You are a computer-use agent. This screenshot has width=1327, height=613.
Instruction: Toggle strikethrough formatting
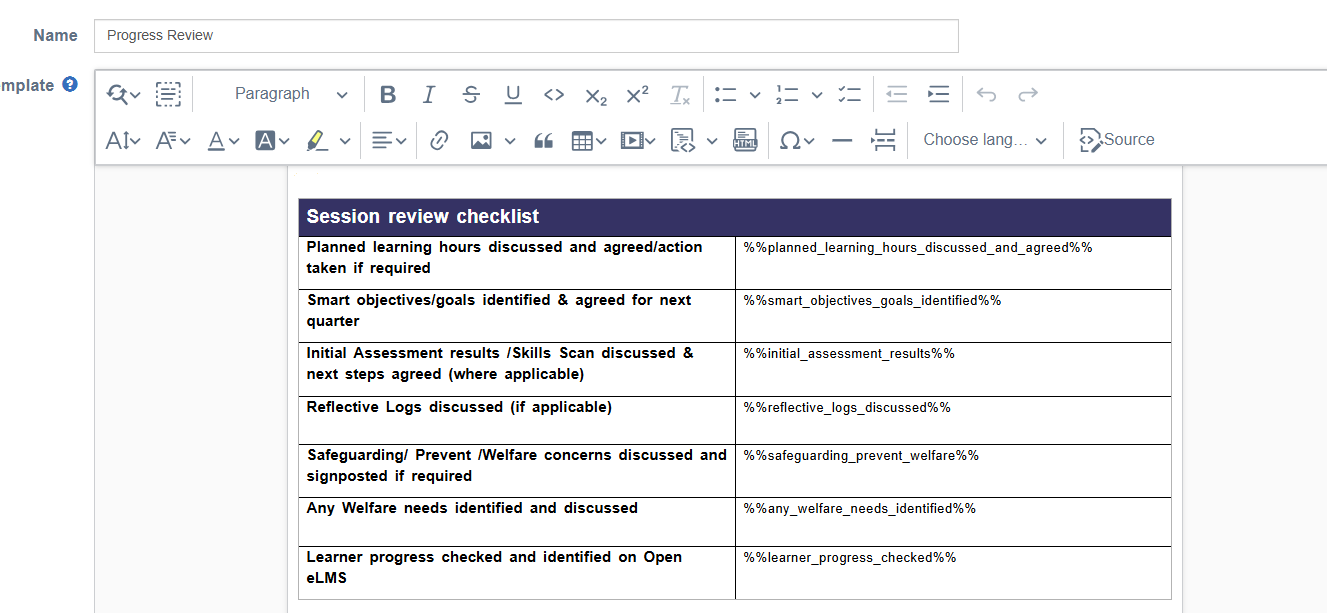(471, 94)
